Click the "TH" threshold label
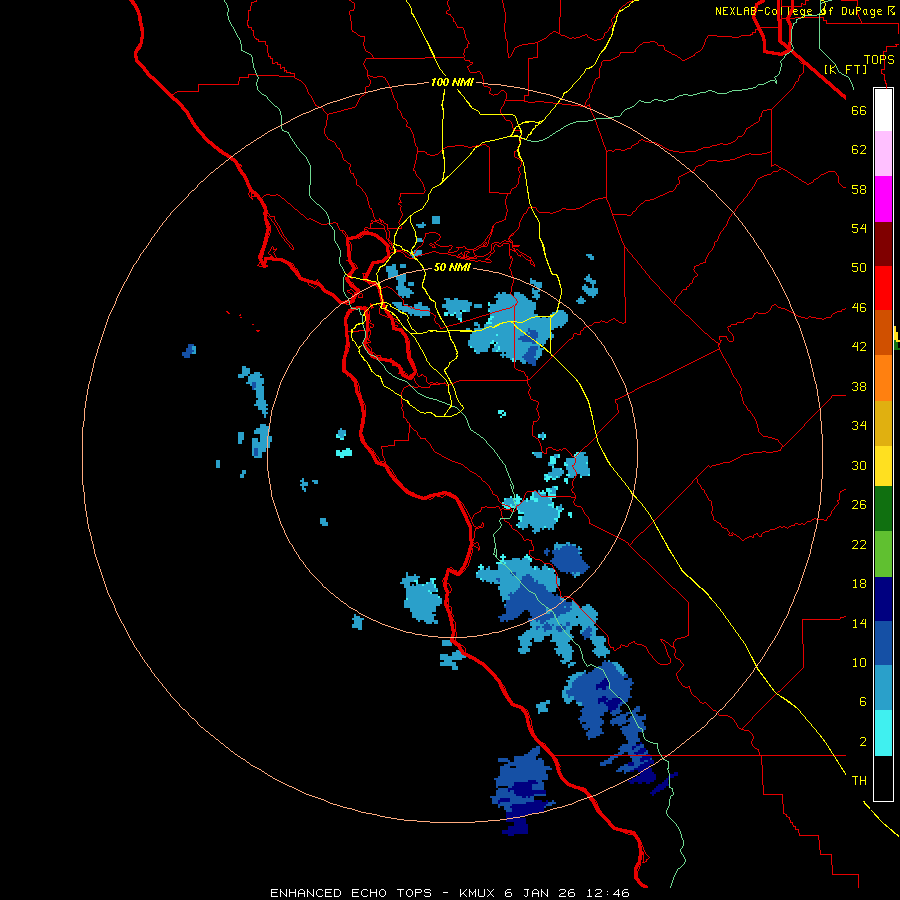900x900 pixels. coord(859,780)
